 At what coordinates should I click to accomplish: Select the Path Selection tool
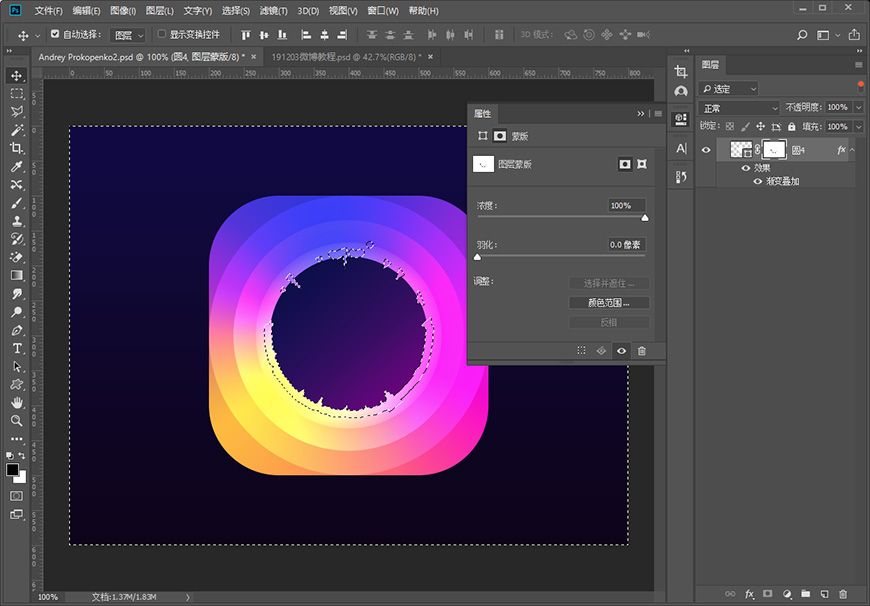(17, 366)
